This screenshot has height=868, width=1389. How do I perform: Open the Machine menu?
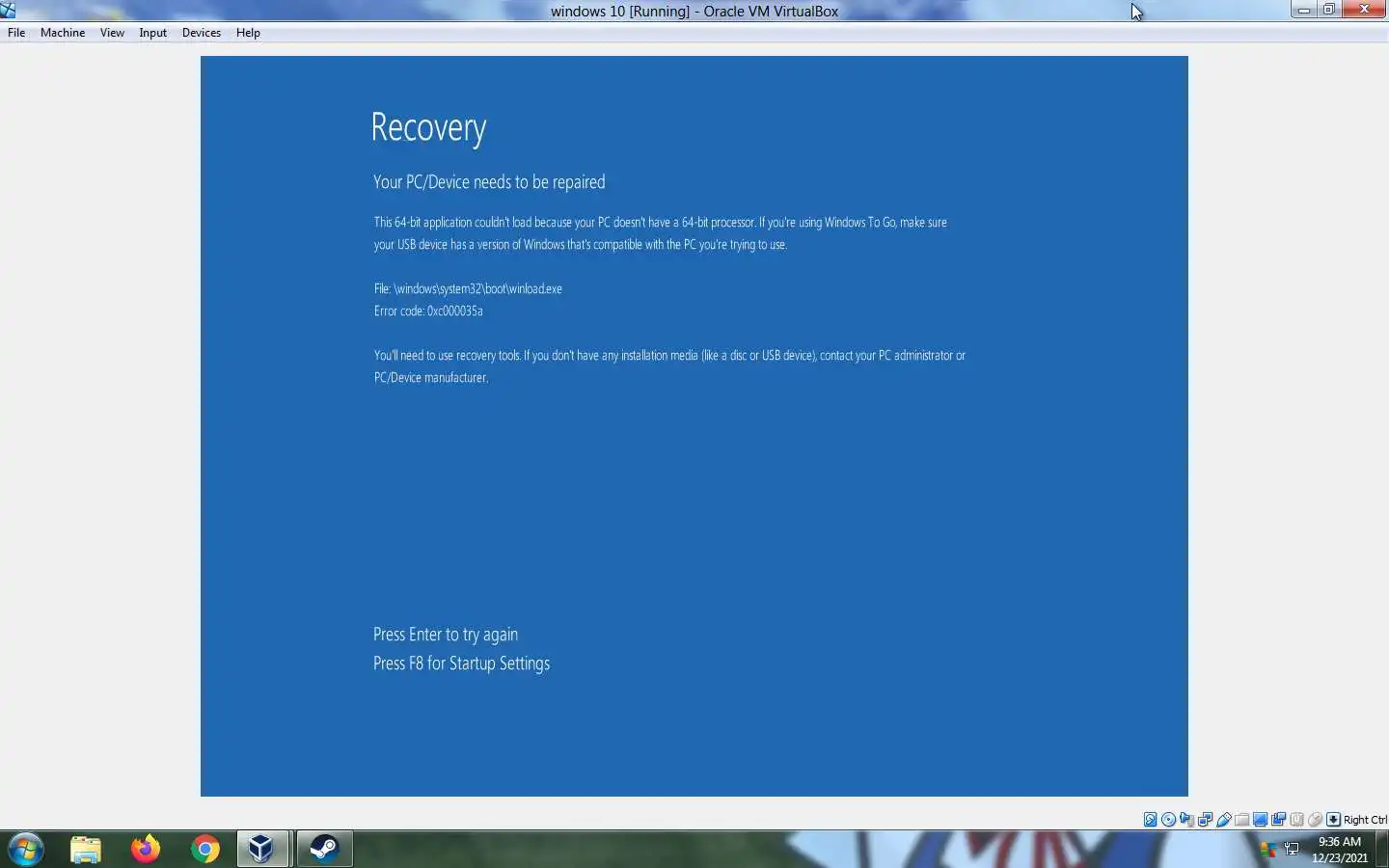click(x=63, y=33)
